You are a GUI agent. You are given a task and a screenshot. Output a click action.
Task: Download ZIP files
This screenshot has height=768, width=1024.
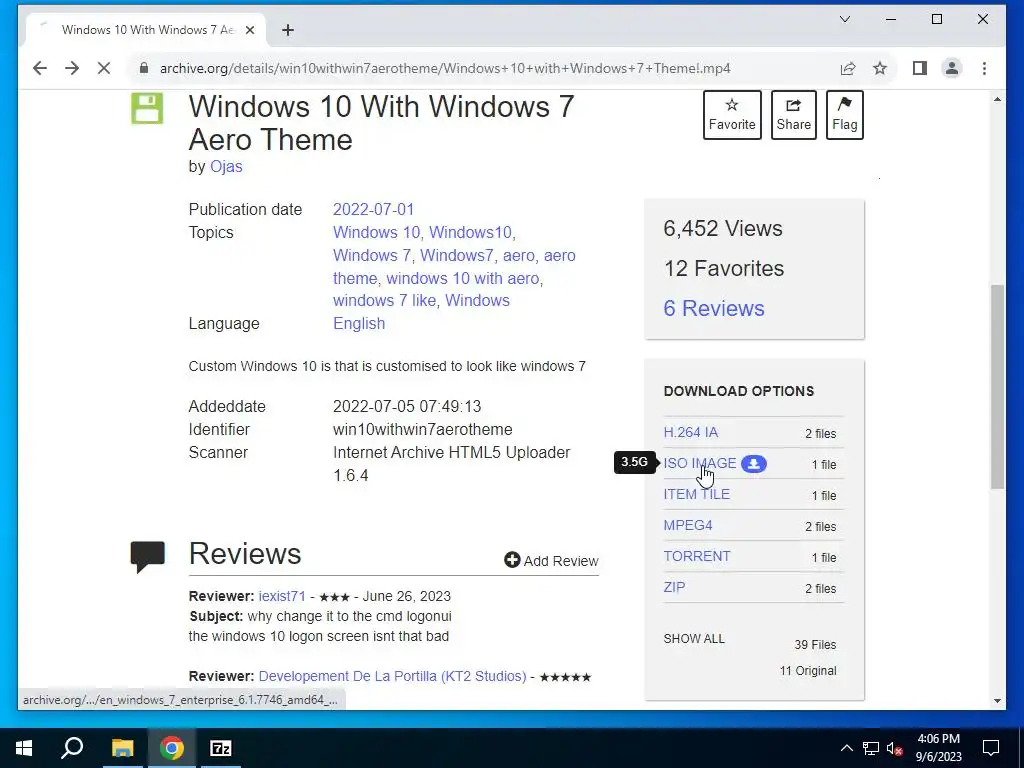click(x=674, y=587)
